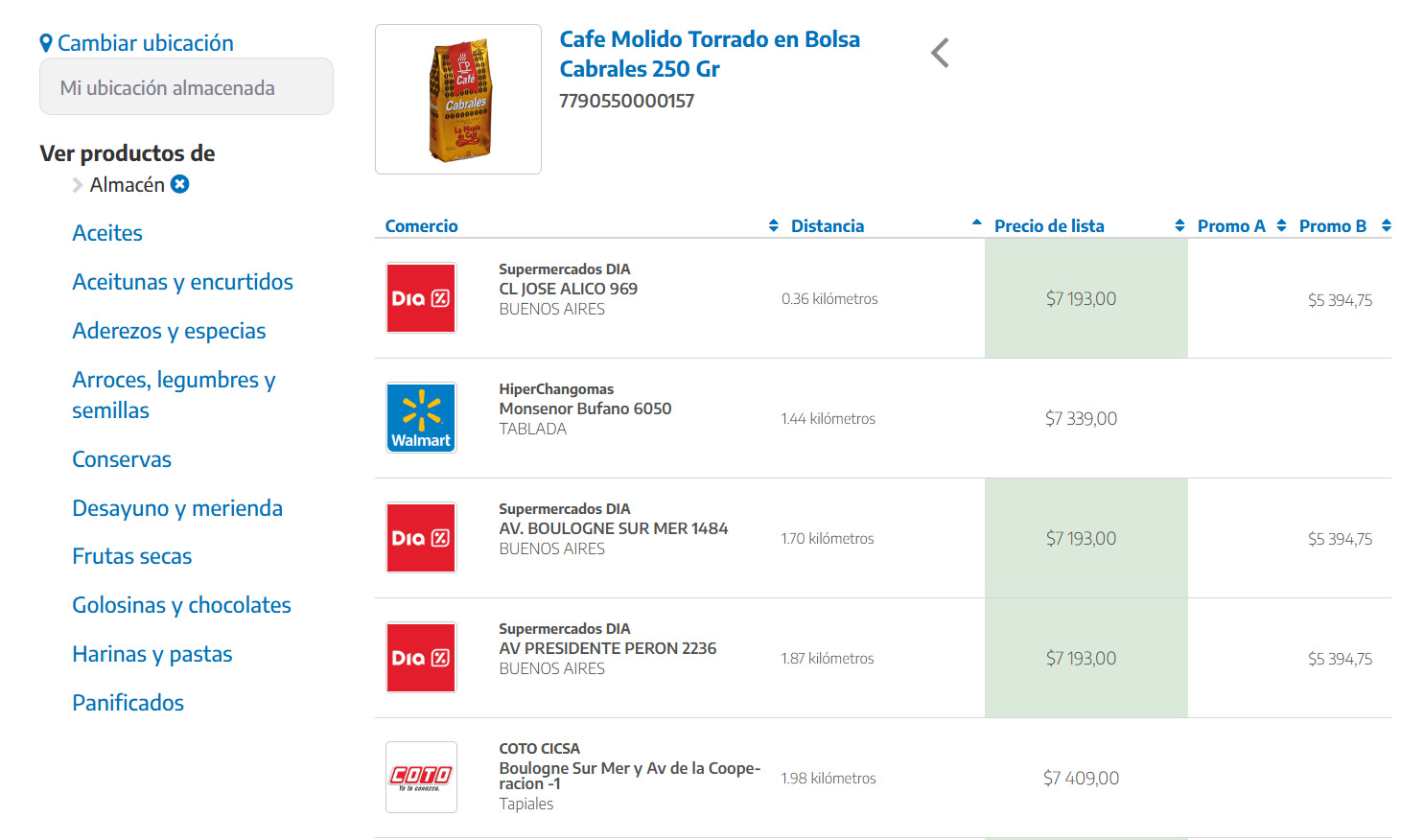
Task: Expand the Almacén category chevron
Action: coord(78,185)
